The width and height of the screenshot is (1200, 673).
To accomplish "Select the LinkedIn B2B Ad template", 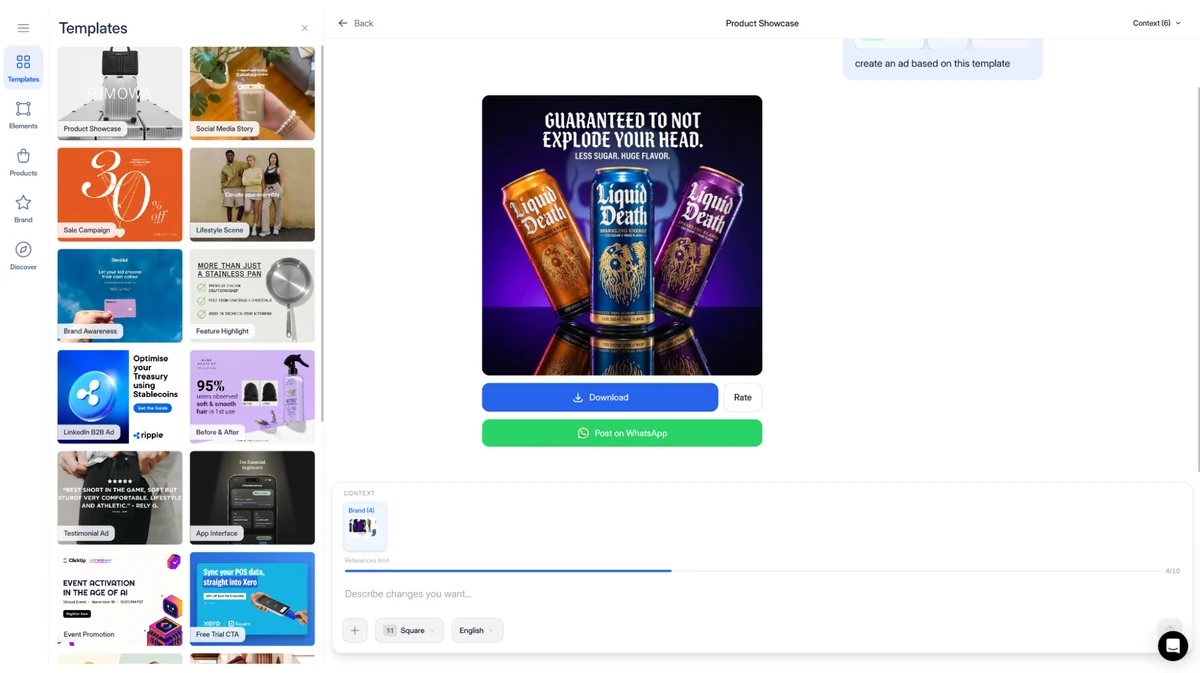I will [120, 396].
